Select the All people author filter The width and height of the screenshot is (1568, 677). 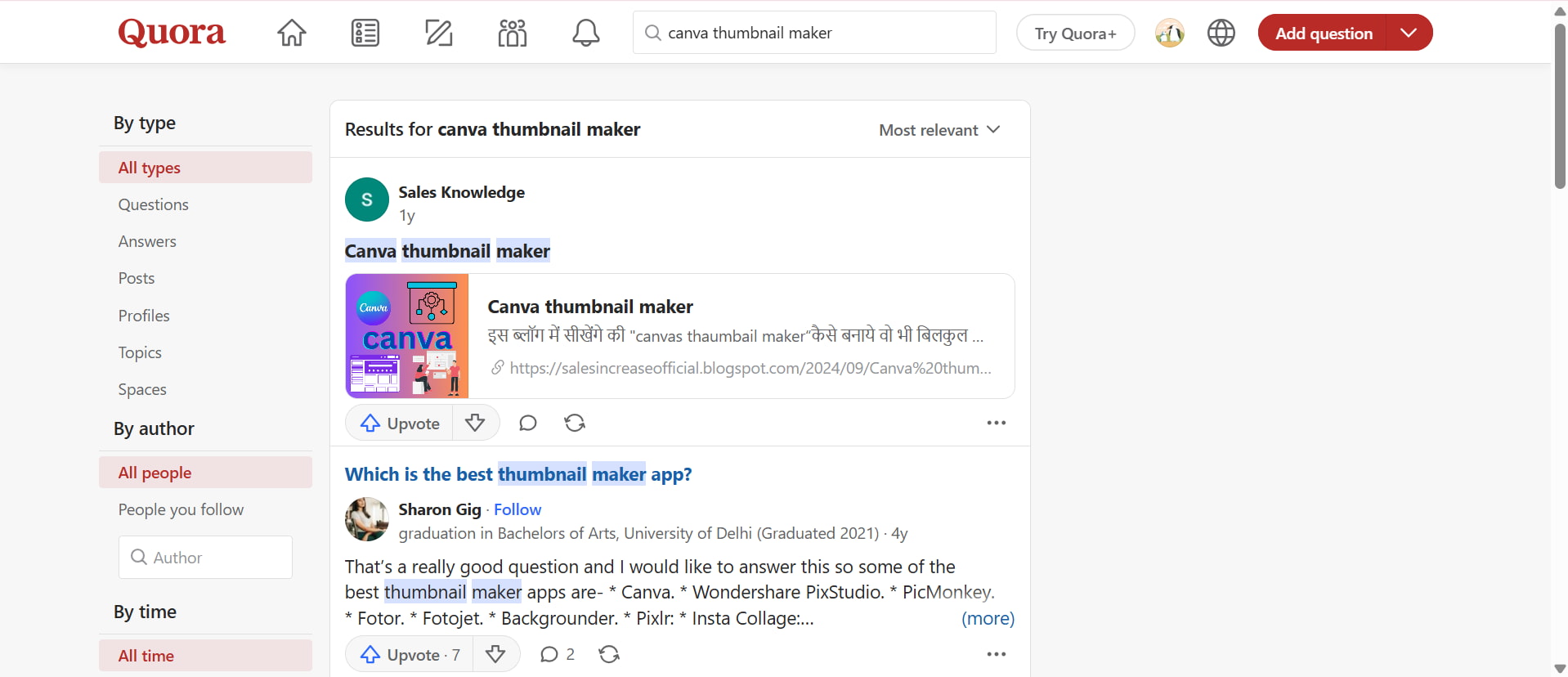pos(206,473)
